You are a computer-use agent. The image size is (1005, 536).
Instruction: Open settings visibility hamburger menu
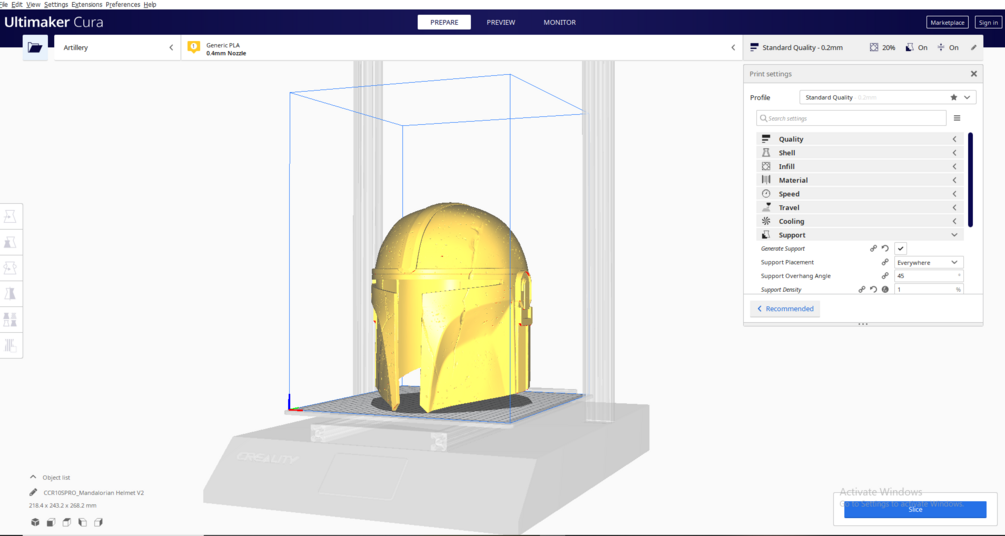point(957,119)
